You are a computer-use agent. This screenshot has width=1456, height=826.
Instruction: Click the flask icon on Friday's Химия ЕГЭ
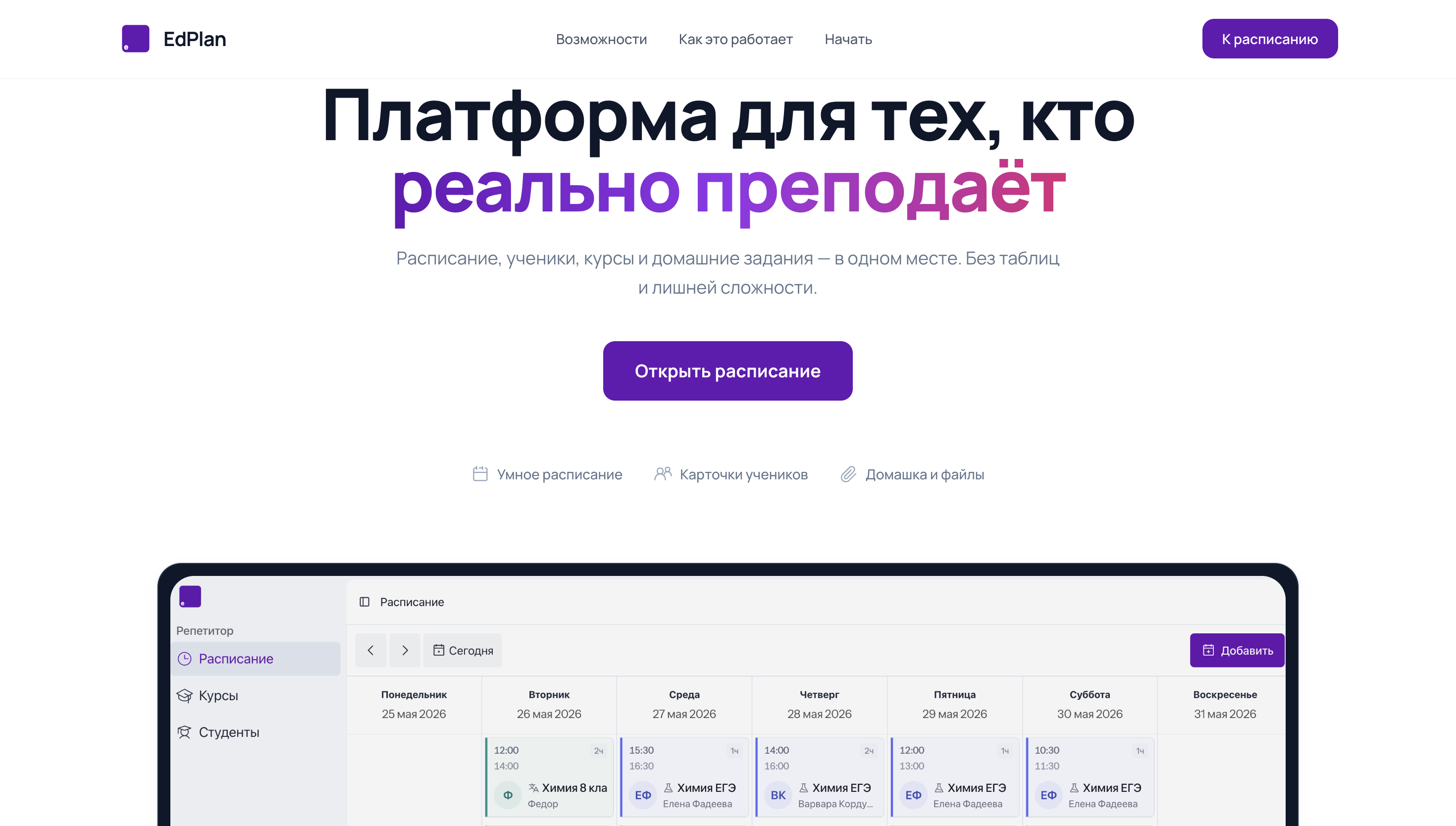coord(938,787)
